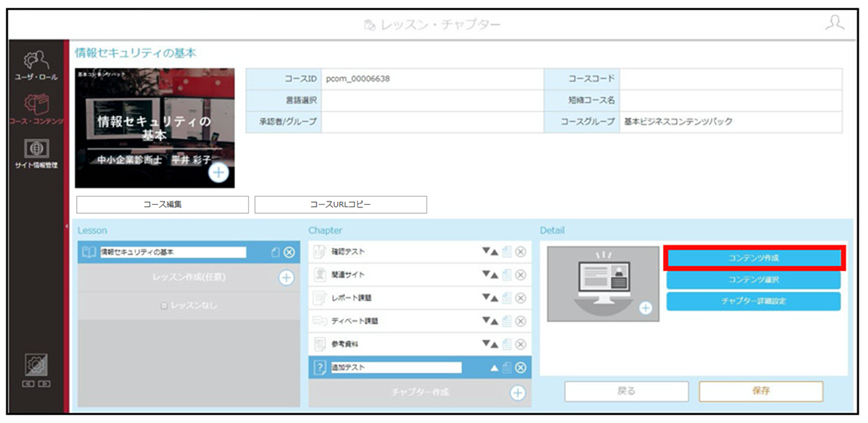
Task: Delete the 関連サイト chapter
Action: 520,275
